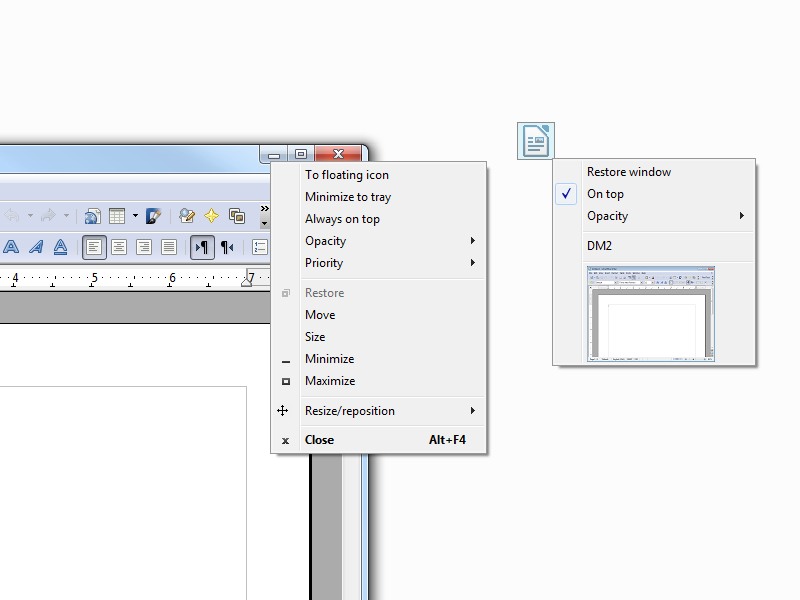
Task: Click the Insert Table icon
Action: (x=117, y=216)
